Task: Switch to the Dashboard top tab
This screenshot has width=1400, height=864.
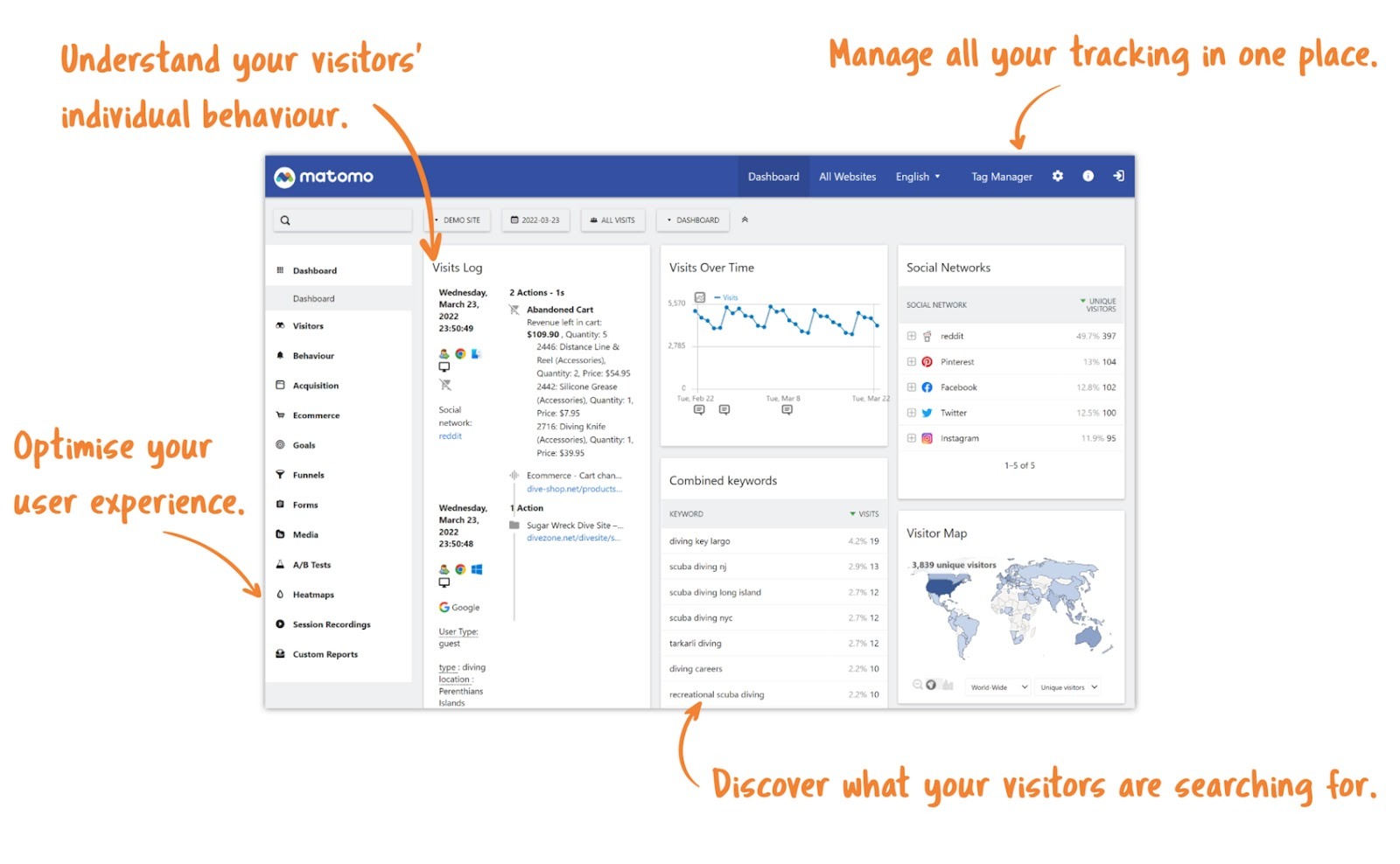Action: tap(773, 177)
